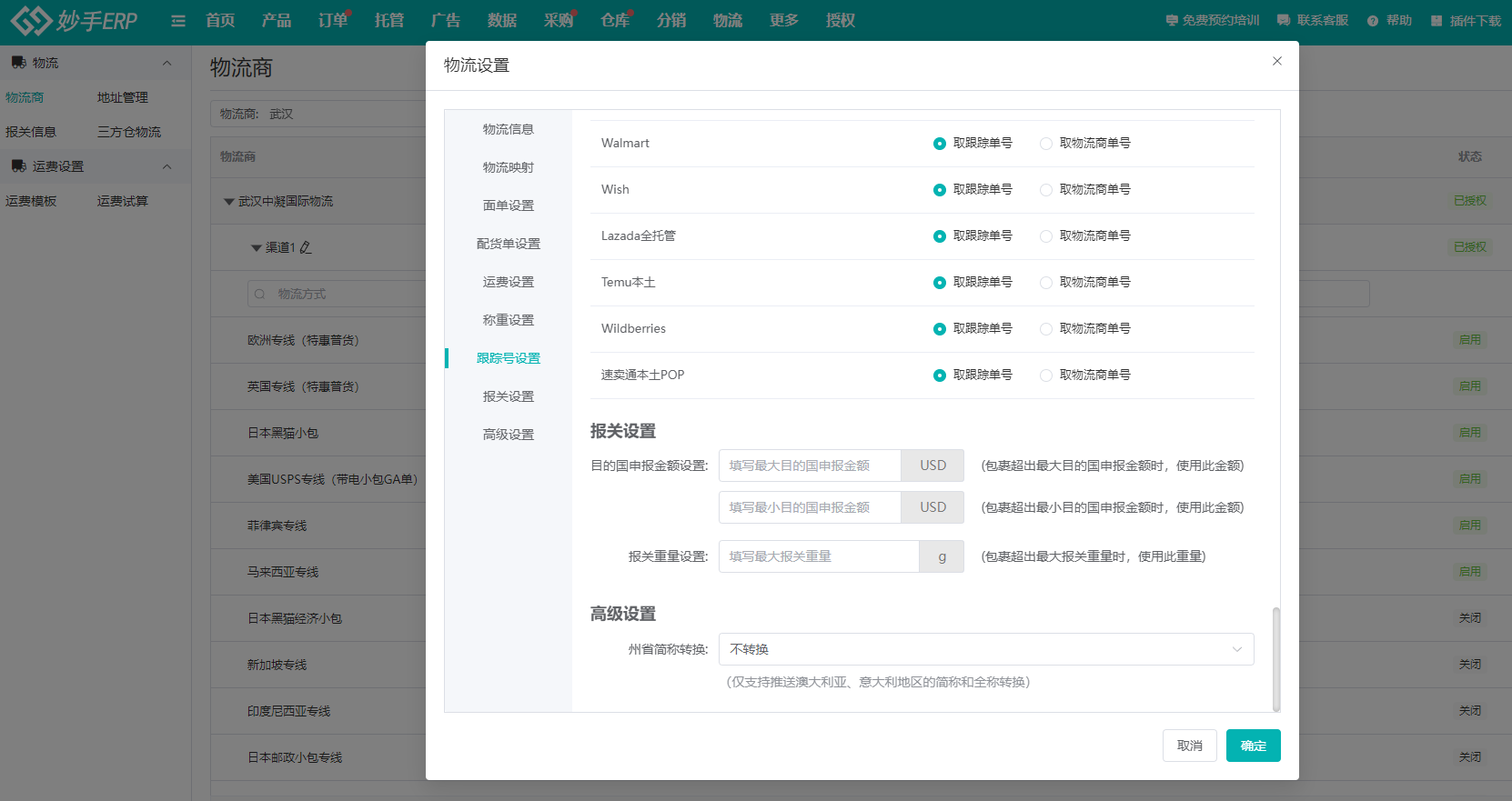
Task: Open 物流 menu in top navigation
Action: 728,20
